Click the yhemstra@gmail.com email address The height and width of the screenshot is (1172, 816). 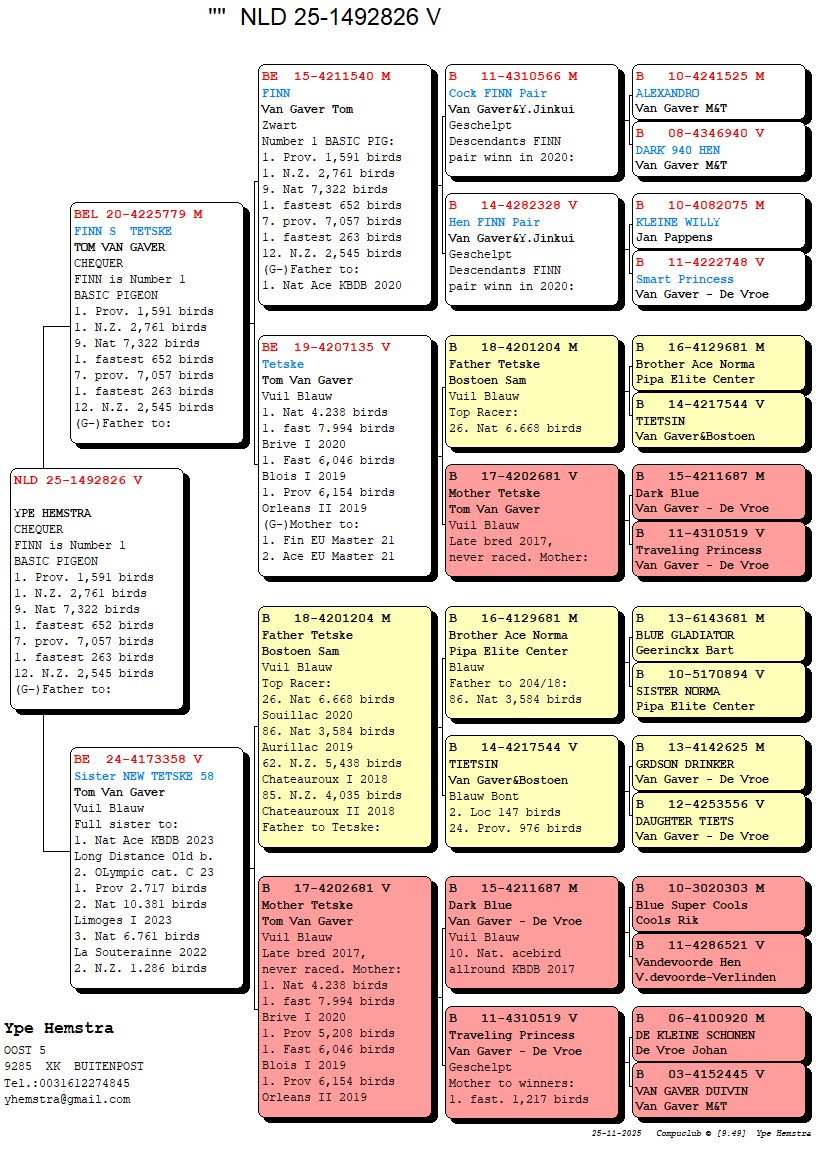[x=67, y=1099]
